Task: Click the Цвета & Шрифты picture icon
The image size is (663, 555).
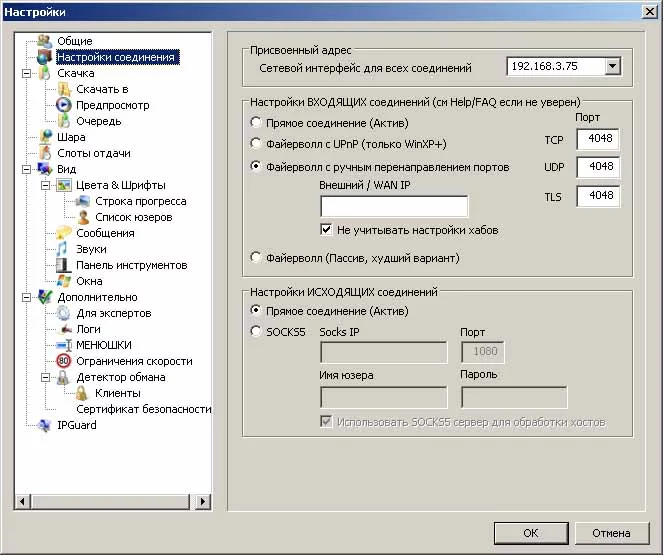Action: point(64,185)
